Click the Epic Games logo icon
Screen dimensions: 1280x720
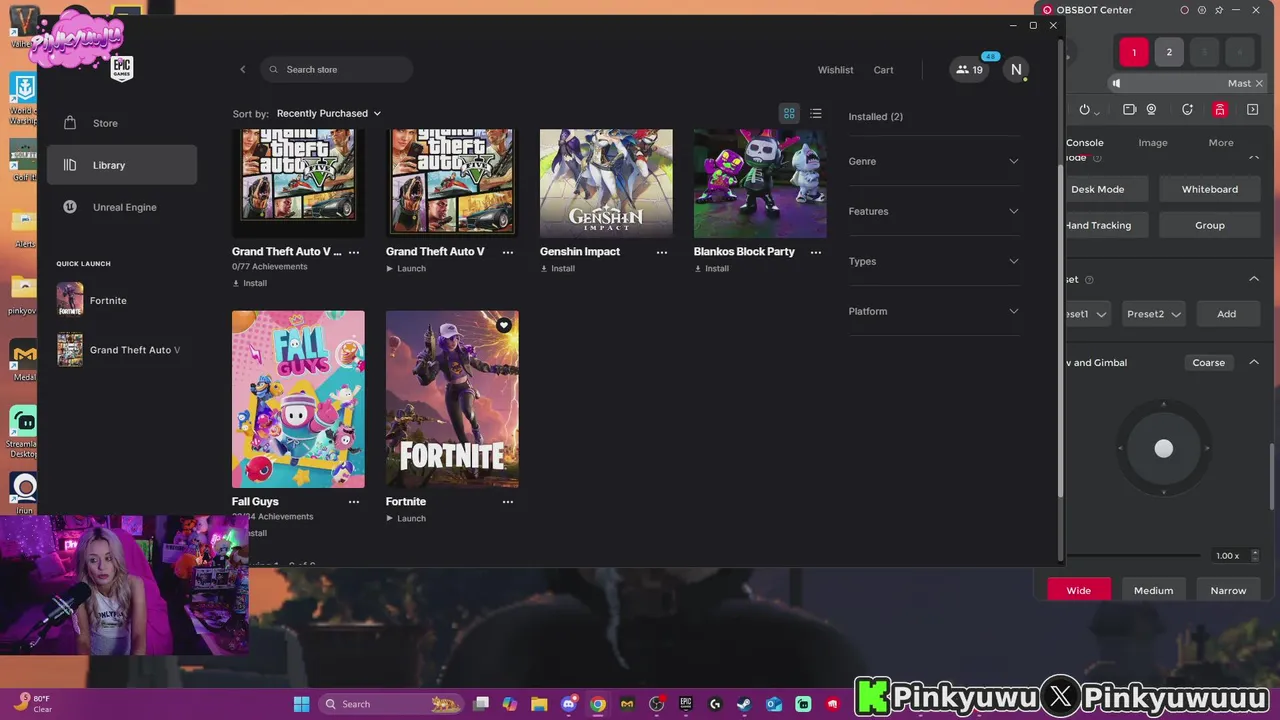(x=122, y=69)
